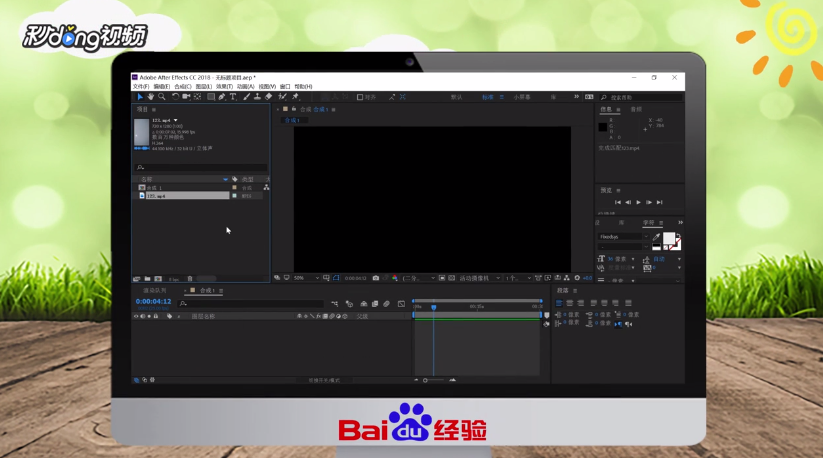Click the new folder icon in project panel
This screenshot has height=458, width=823.
147,279
